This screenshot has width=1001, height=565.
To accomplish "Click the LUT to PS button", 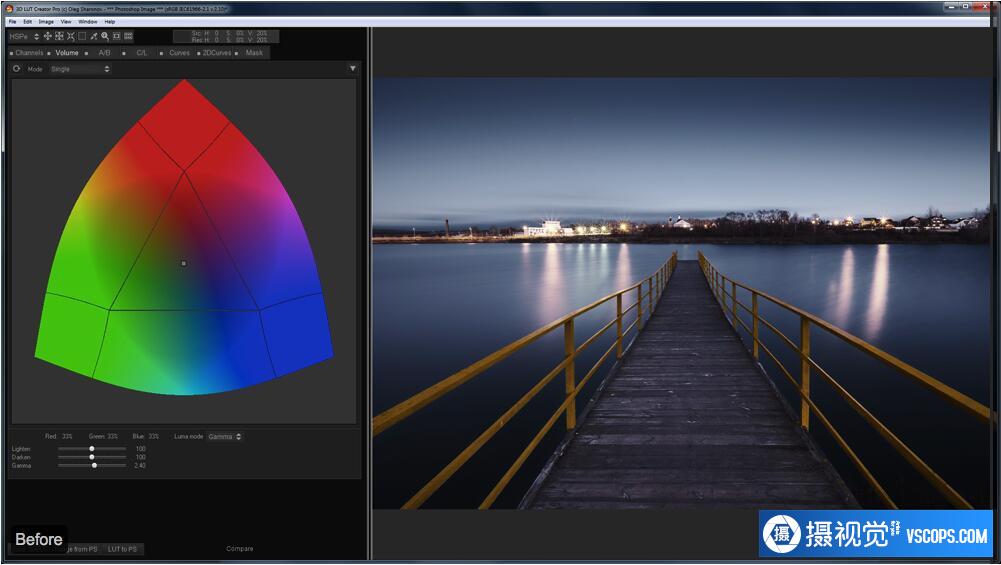I will coord(123,549).
